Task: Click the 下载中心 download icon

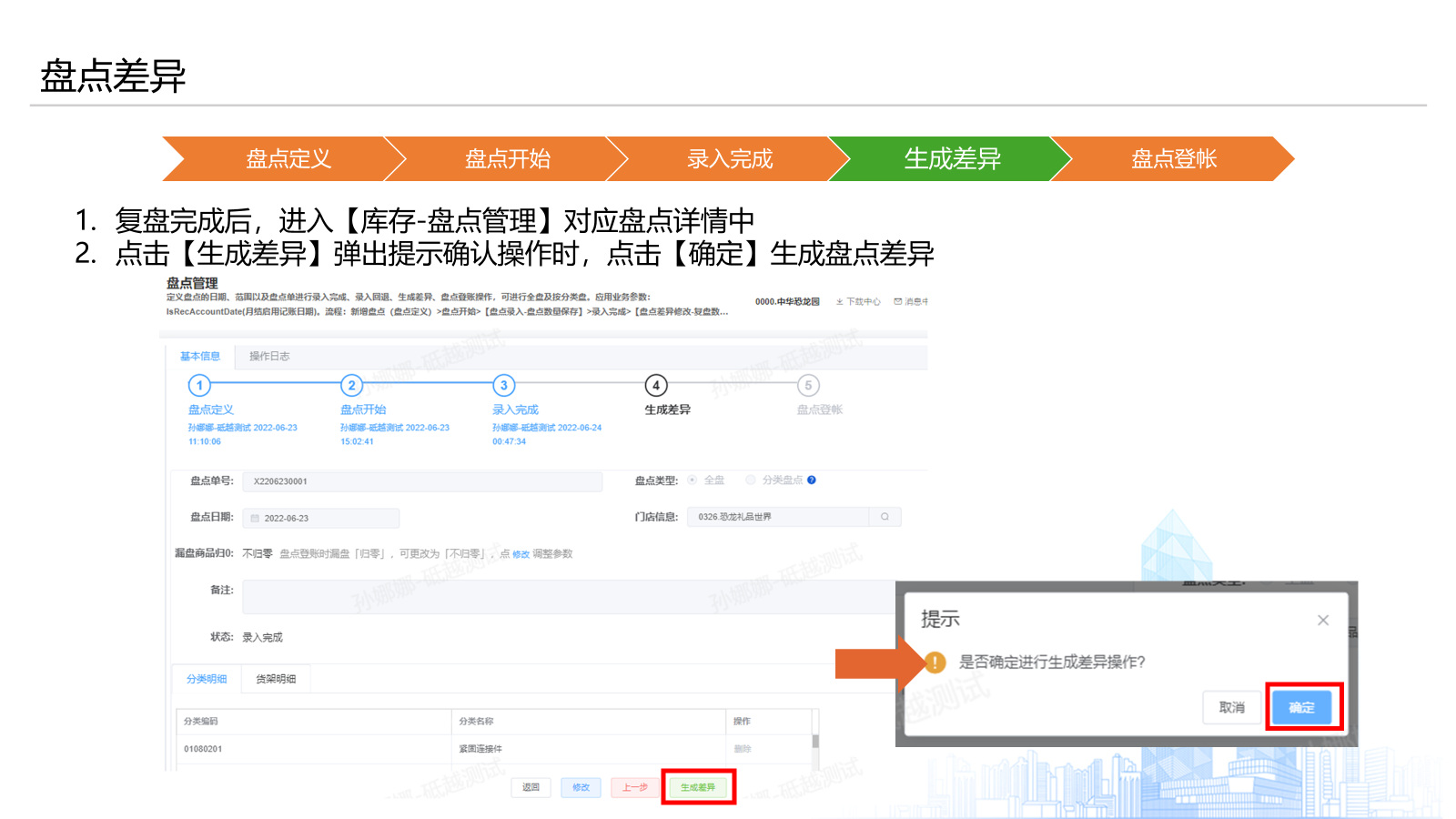Action: pyautogui.click(x=840, y=302)
